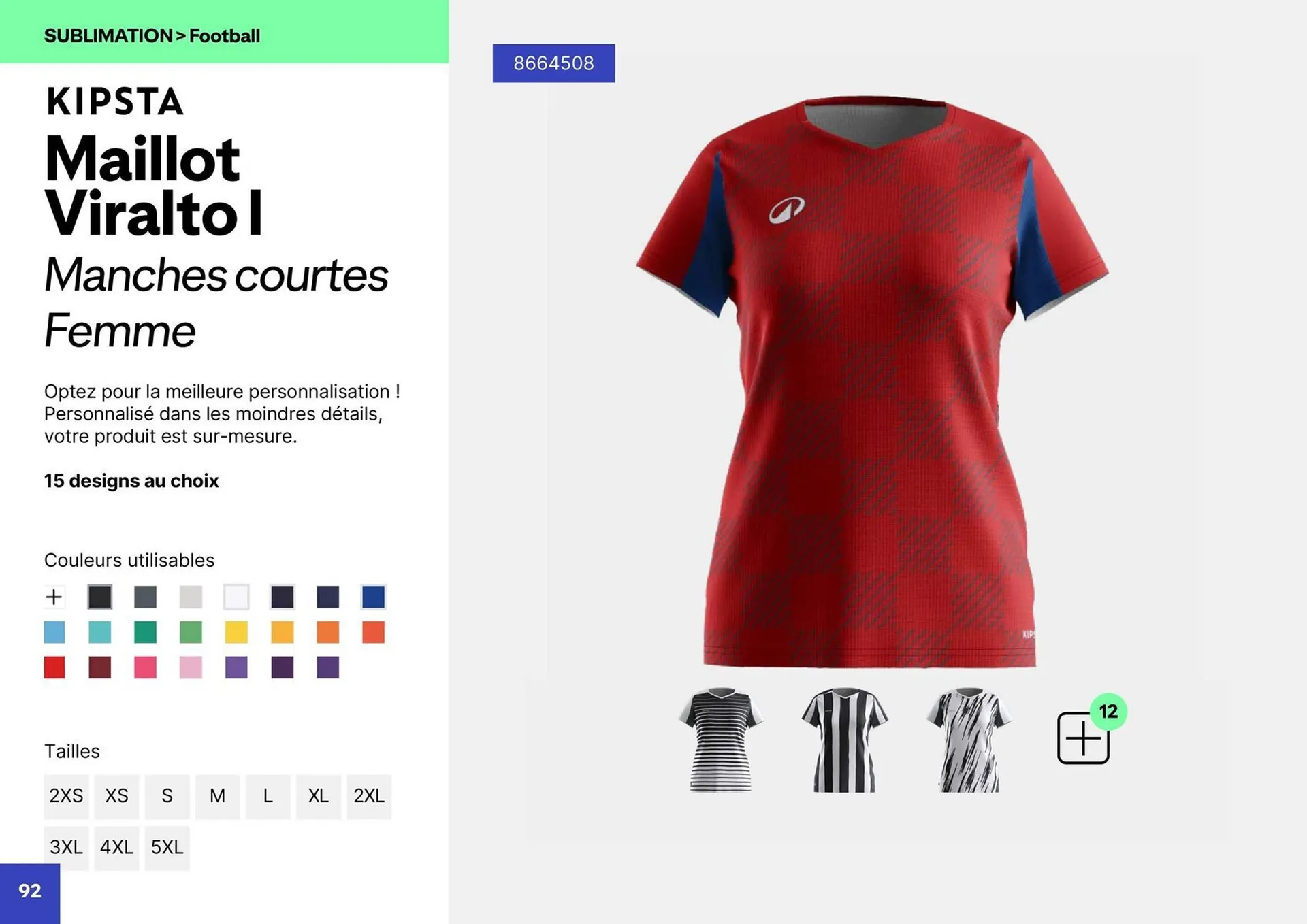
Task: Pick the light pink color swatch
Action: [x=191, y=667]
